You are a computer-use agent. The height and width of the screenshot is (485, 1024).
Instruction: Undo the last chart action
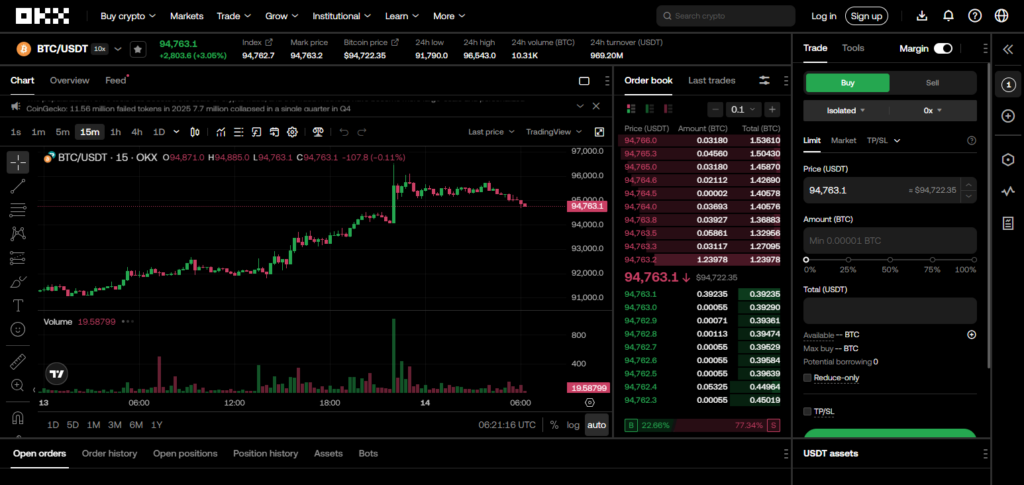point(344,132)
